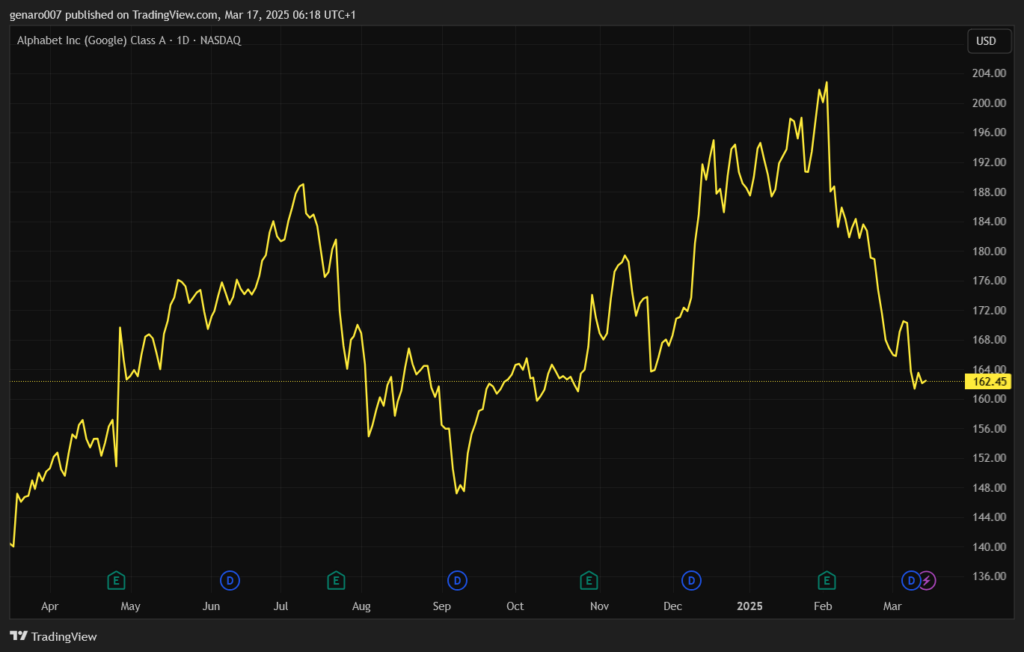Image resolution: width=1024 pixels, height=652 pixels.
Task: Click the dividend marker near June
Action: coord(230,579)
